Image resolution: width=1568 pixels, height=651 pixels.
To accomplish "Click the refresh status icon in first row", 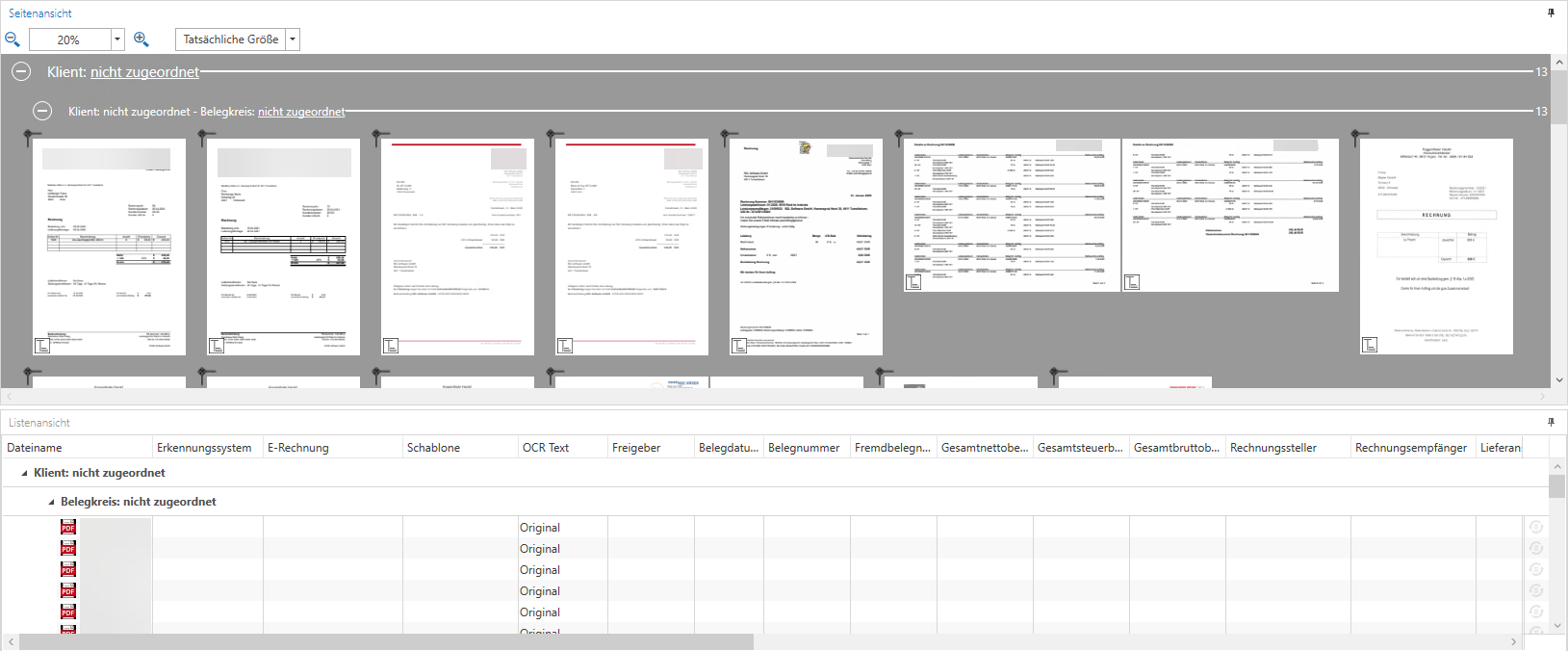I will tap(1535, 527).
